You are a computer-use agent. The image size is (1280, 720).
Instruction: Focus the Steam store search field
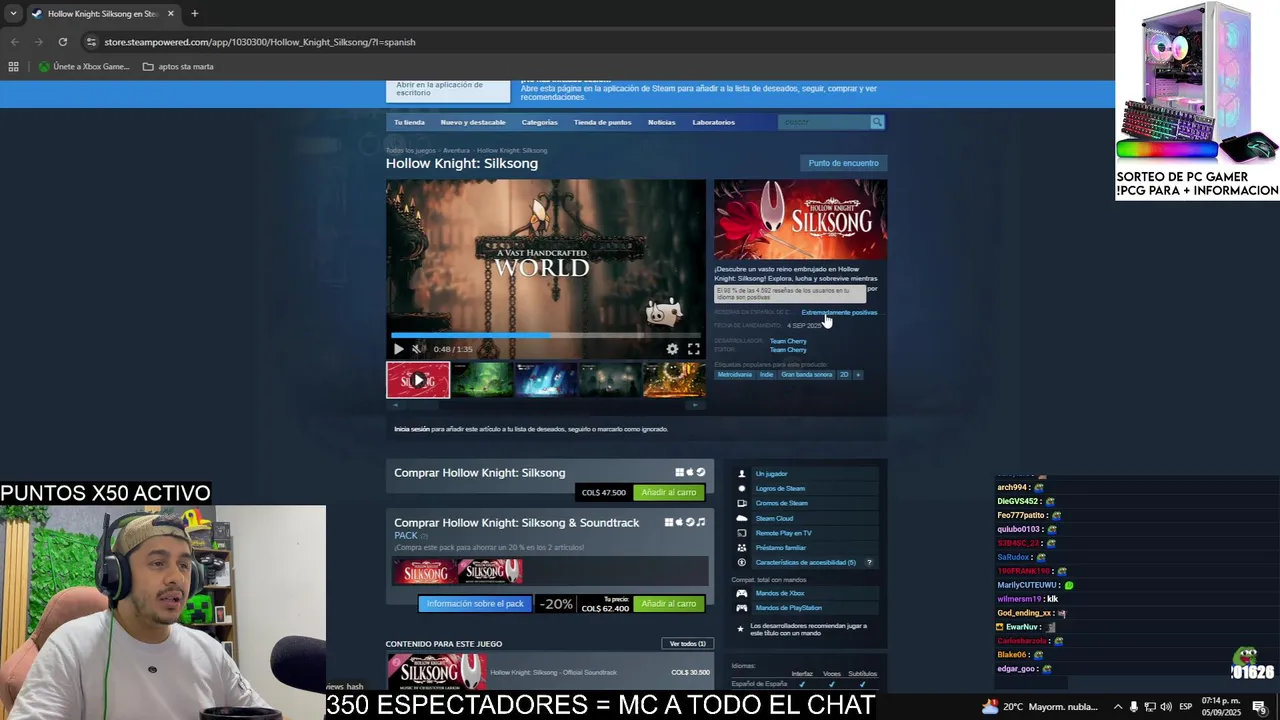point(824,122)
